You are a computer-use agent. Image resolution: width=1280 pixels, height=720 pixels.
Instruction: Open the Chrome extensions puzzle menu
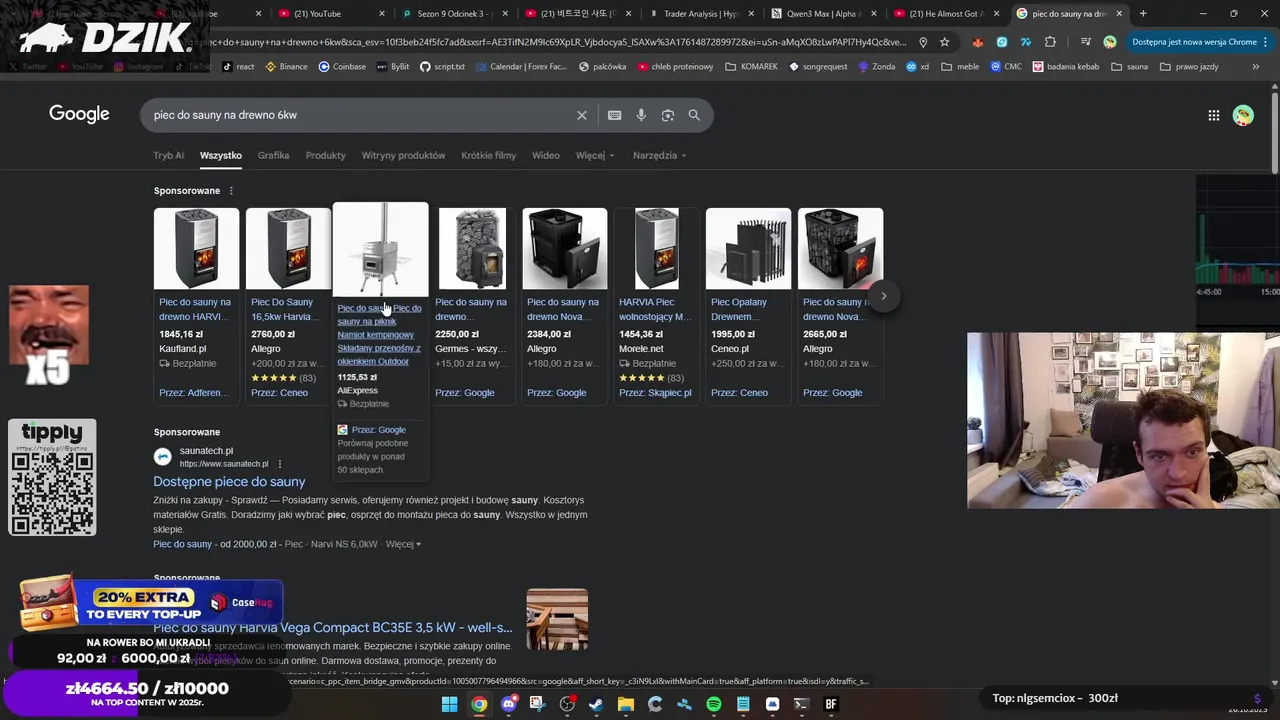(1050, 42)
